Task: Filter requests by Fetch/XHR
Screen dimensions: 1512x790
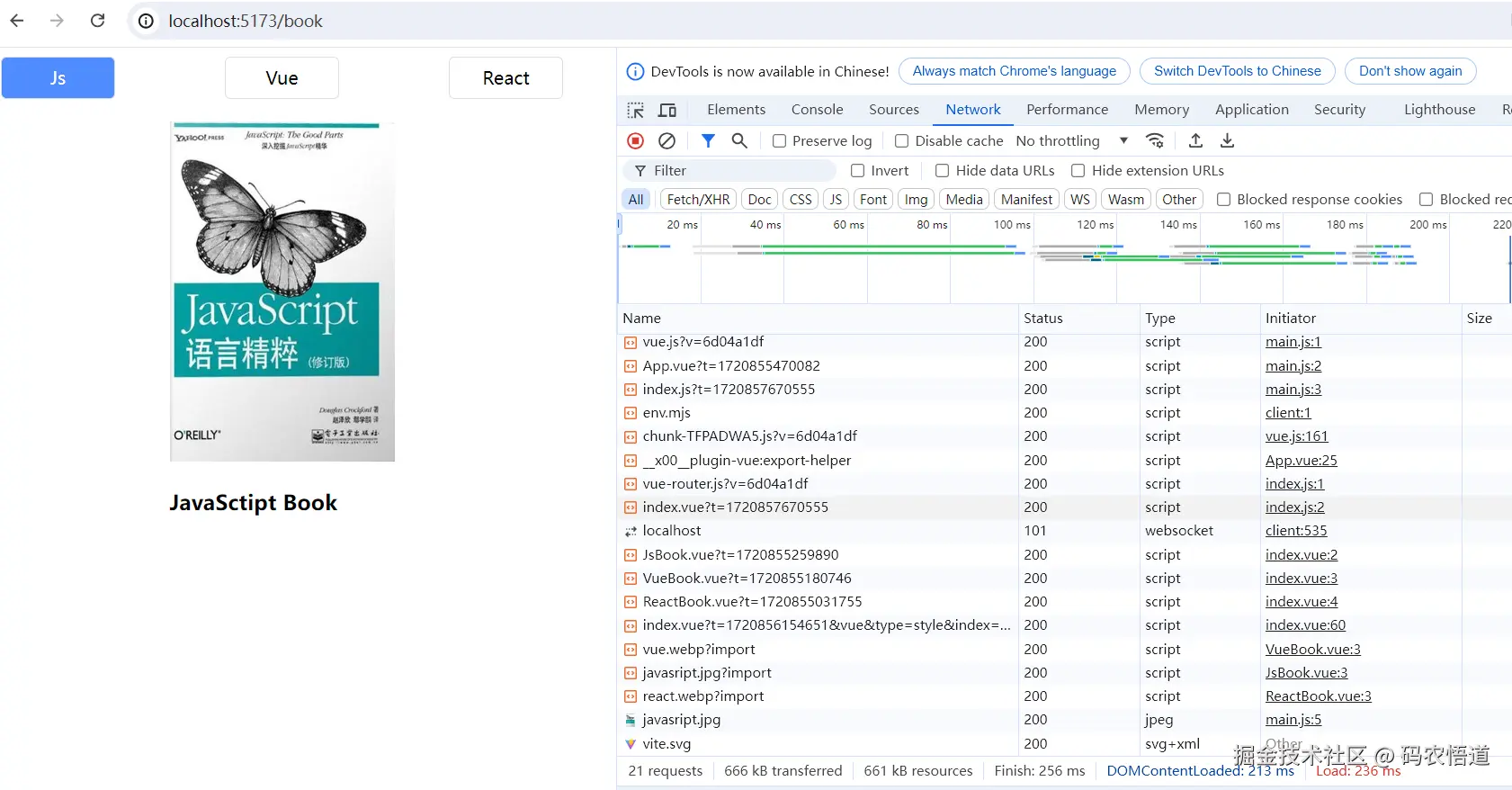Action: (x=698, y=200)
